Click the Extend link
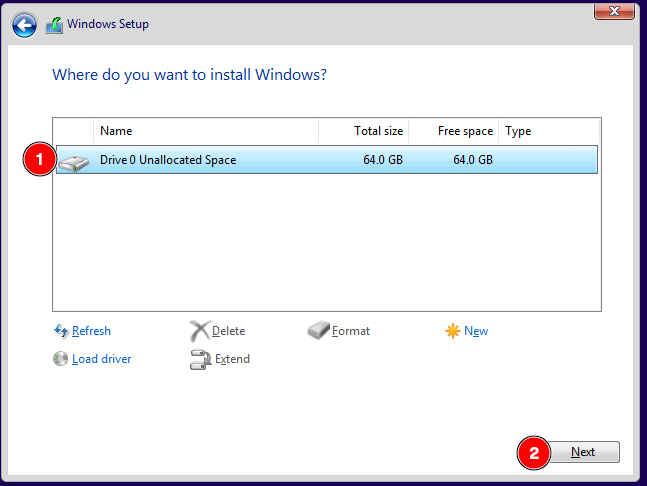The image size is (647, 486). 232,359
